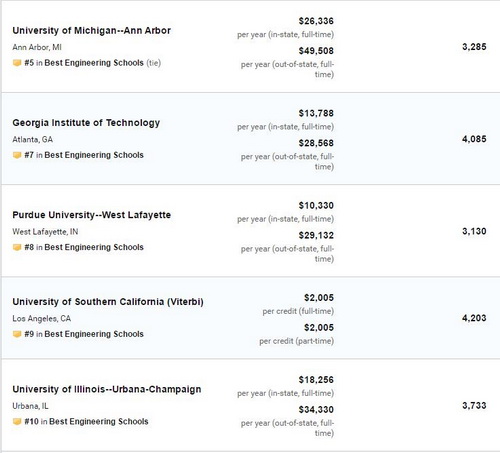Click the ranking badge icon next to #7
500x453 pixels.
(17, 155)
